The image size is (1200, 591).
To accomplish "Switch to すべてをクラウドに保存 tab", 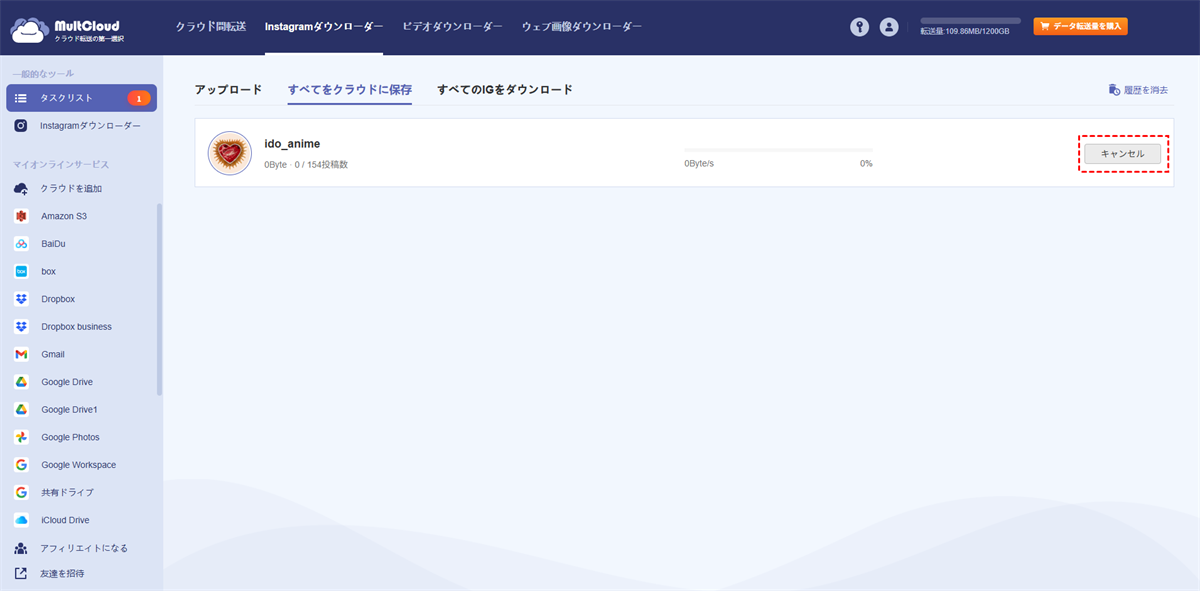I will tap(350, 90).
